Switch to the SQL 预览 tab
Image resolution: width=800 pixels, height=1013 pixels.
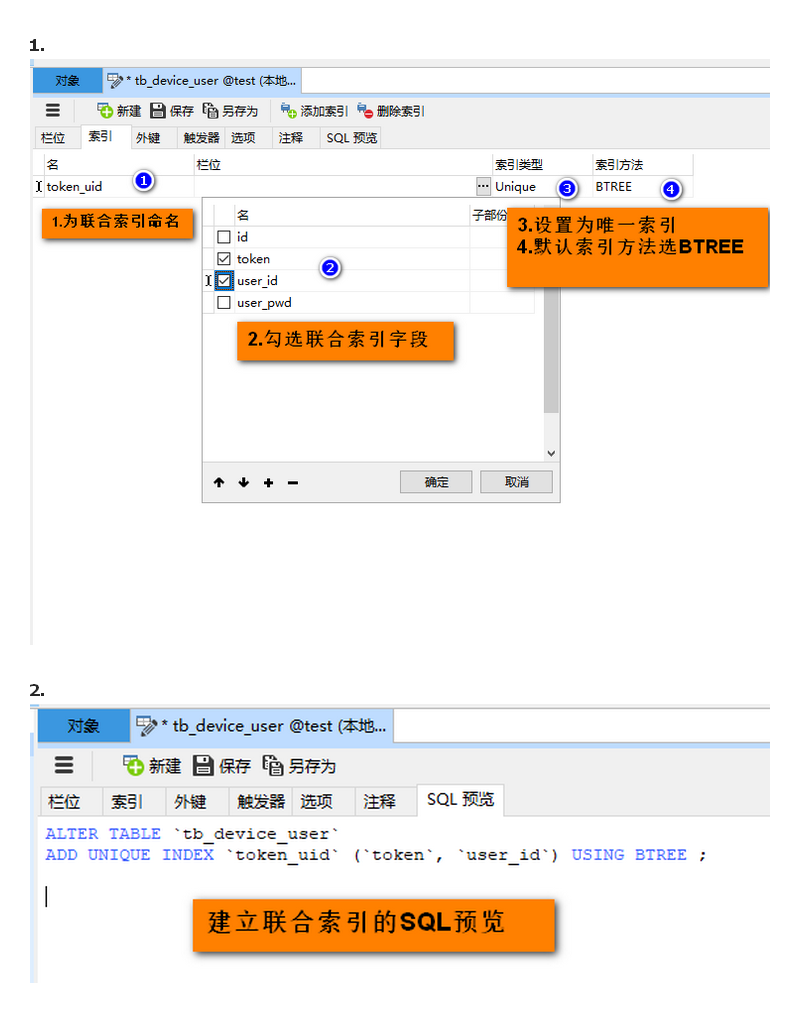coord(350,137)
